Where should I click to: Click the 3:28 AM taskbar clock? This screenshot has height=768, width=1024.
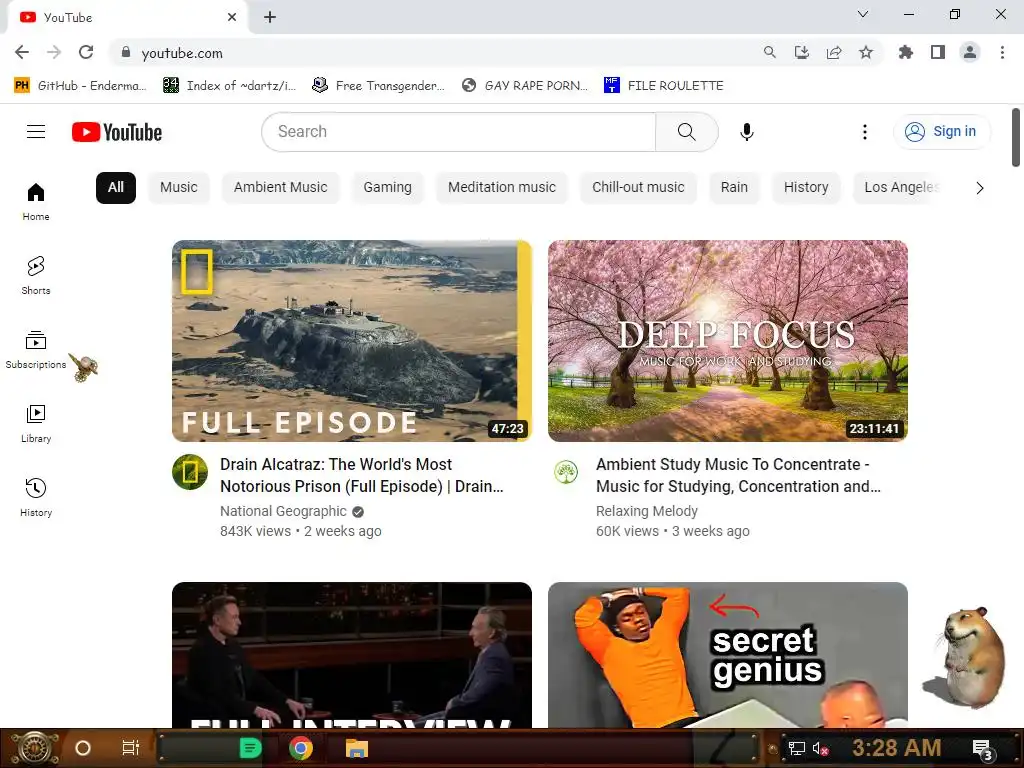(897, 748)
